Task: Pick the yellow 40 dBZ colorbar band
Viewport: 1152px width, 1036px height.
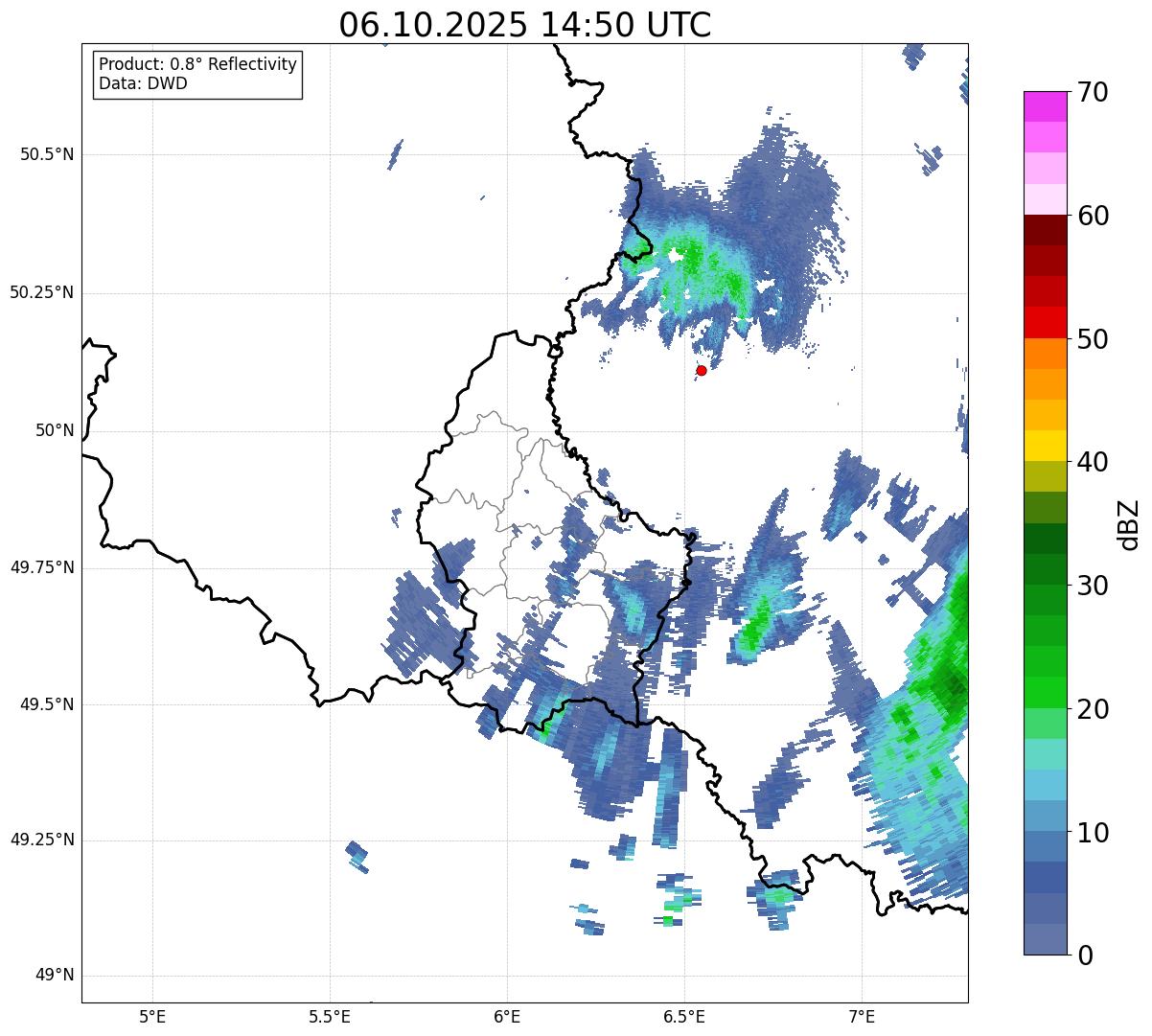Action: [1045, 446]
